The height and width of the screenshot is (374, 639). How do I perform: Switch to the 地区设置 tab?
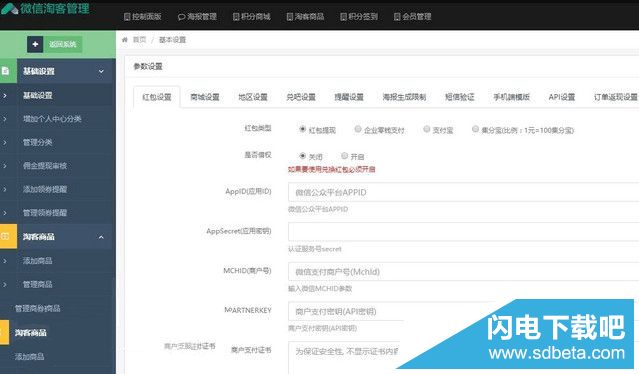click(x=253, y=97)
